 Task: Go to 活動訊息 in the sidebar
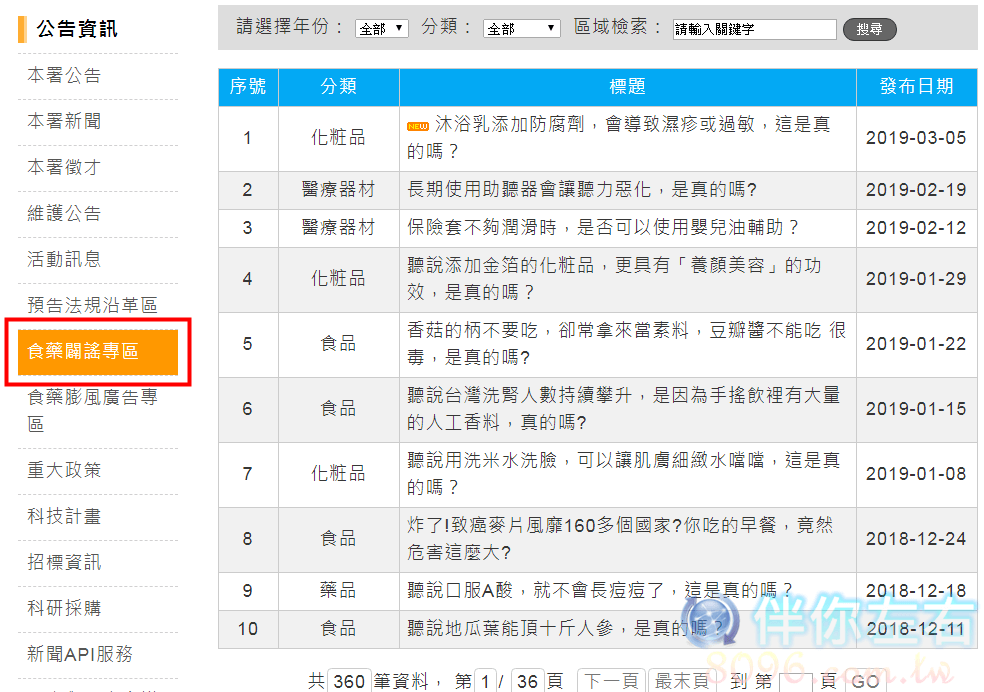pos(64,258)
